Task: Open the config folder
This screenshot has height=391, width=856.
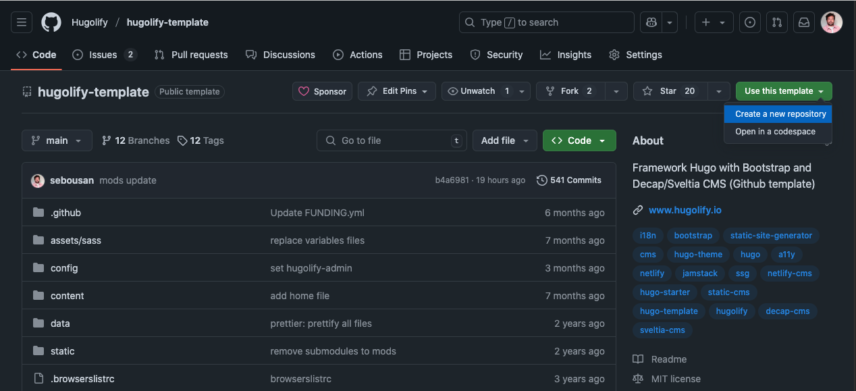Action: 64,268
